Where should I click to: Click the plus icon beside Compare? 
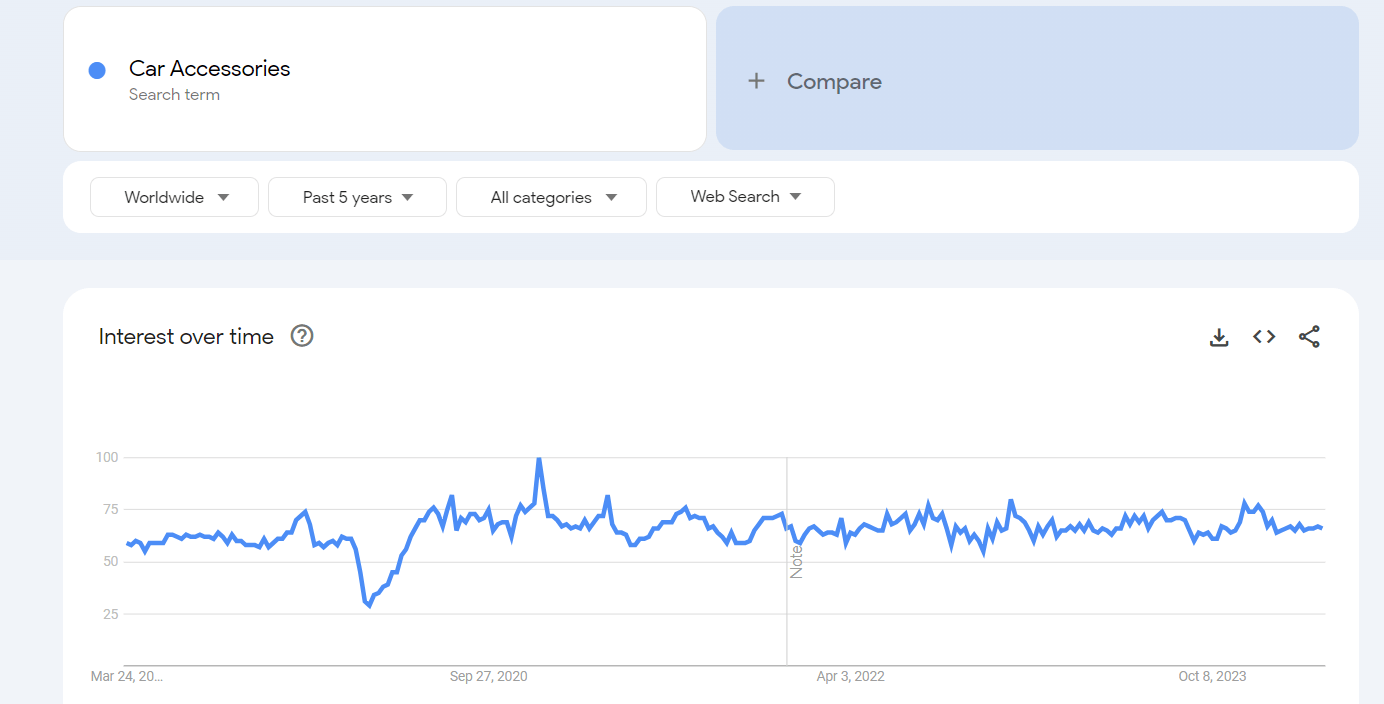click(756, 81)
